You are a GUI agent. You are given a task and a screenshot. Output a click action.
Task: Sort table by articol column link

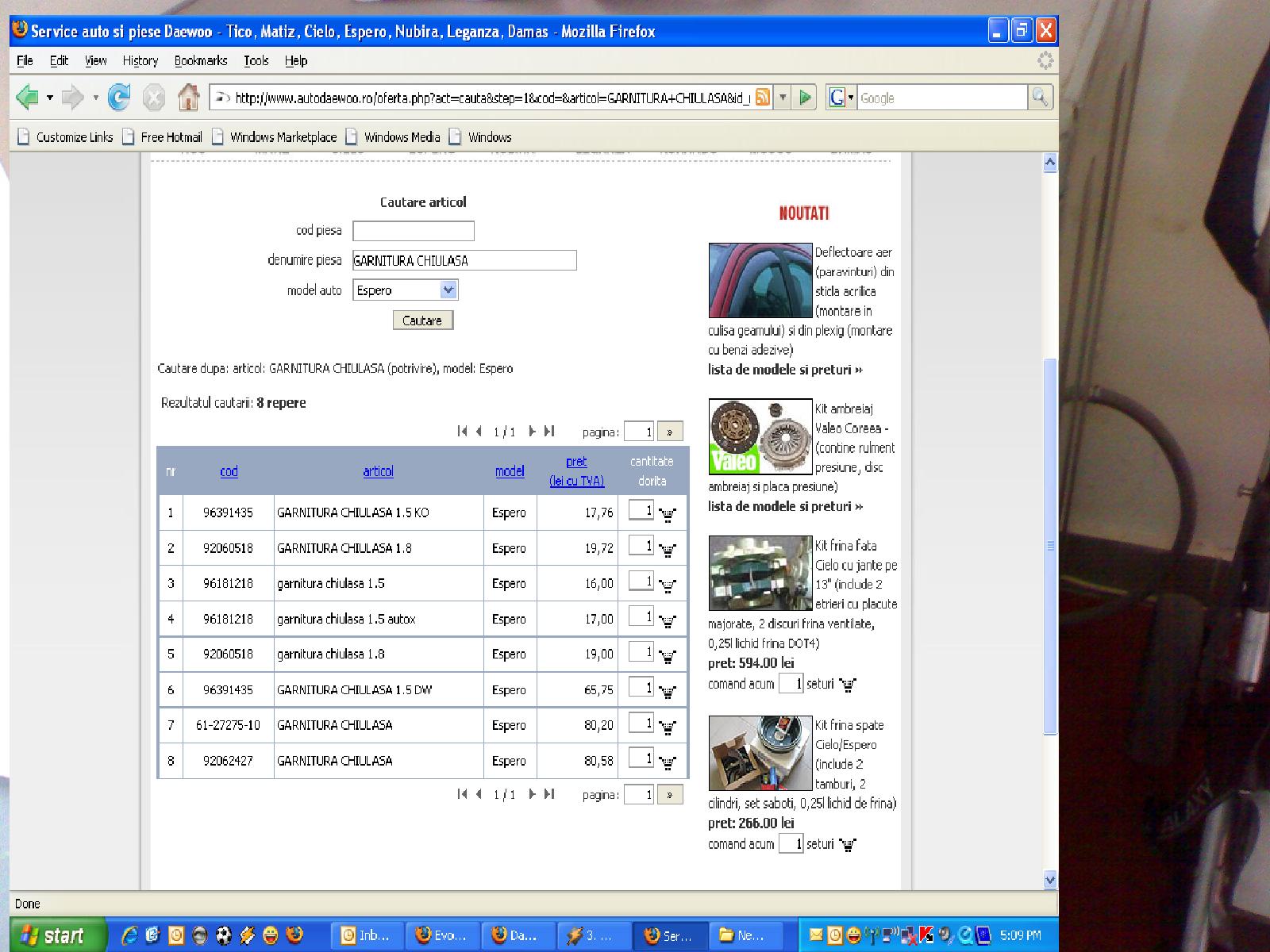point(378,471)
